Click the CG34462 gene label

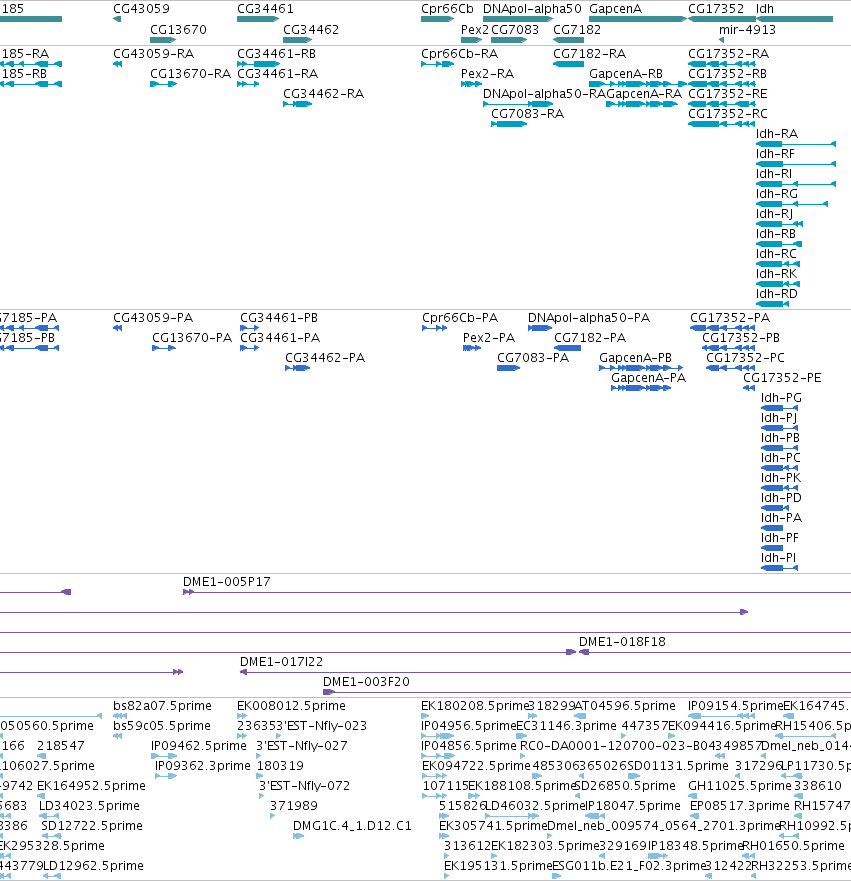click(311, 30)
